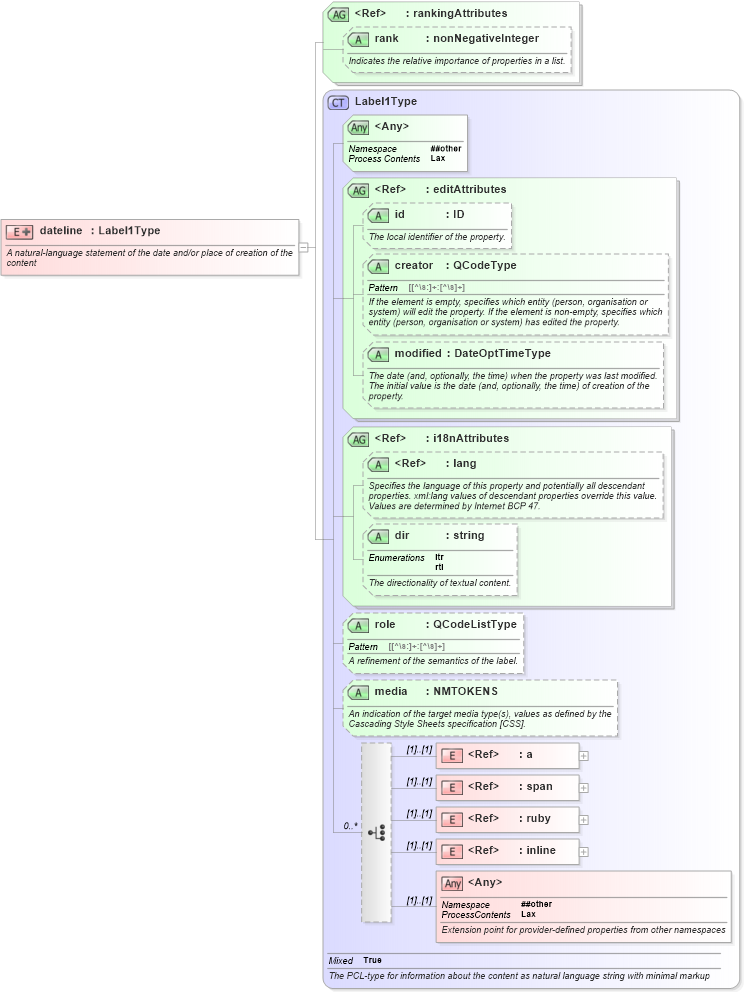Click the A icon next to dir
744x992 pixels.
tap(378, 536)
